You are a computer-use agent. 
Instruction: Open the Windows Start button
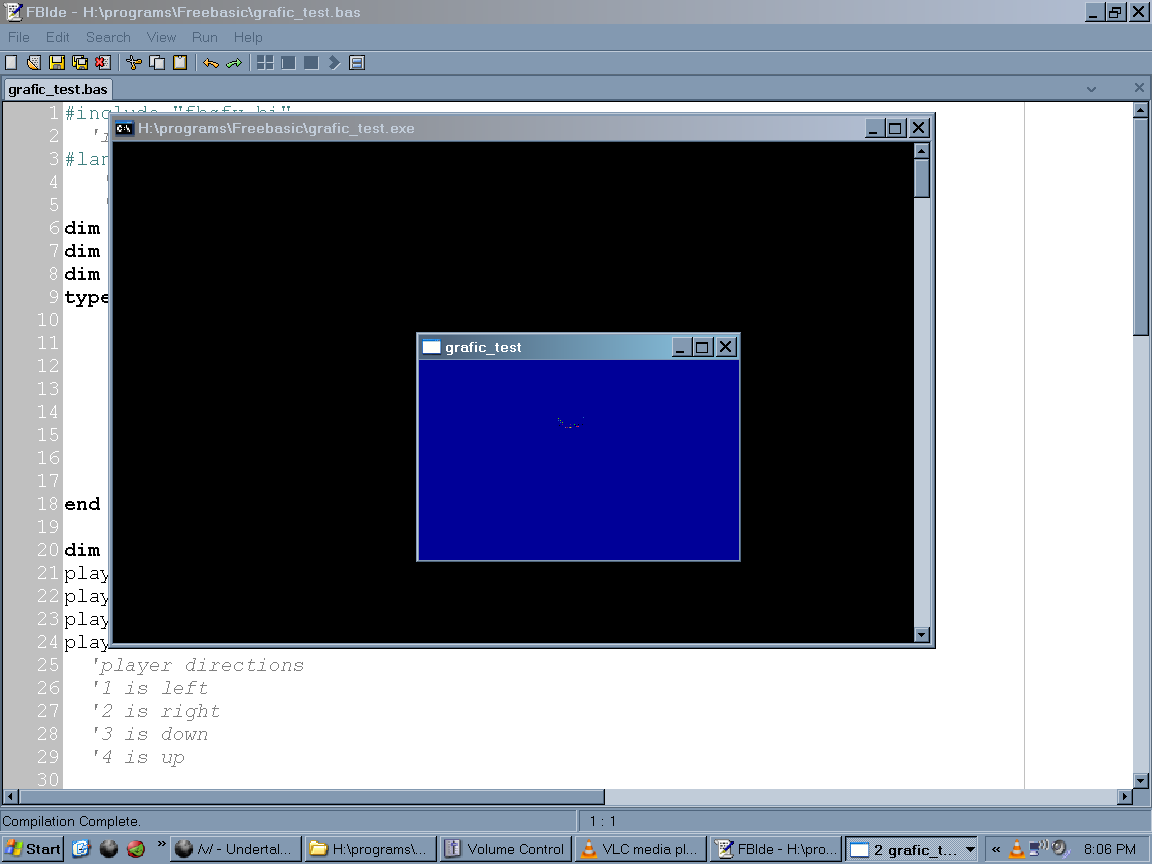coord(33,849)
